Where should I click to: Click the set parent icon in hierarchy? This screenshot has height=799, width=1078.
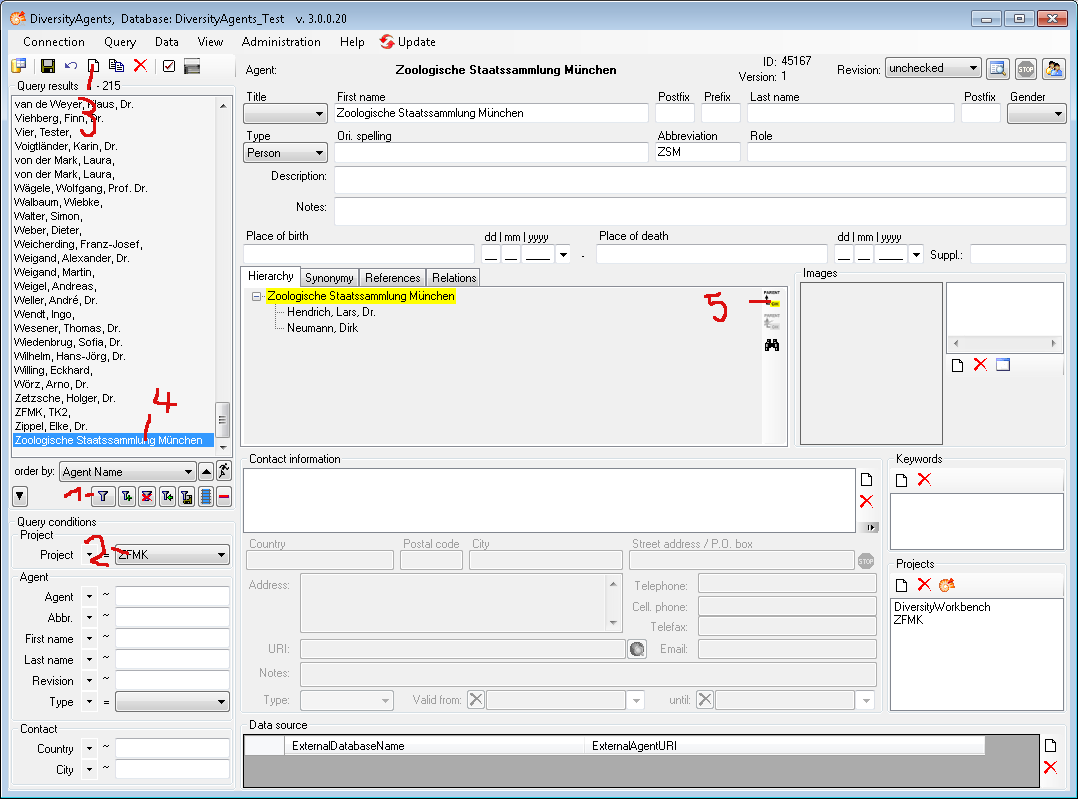(772, 298)
